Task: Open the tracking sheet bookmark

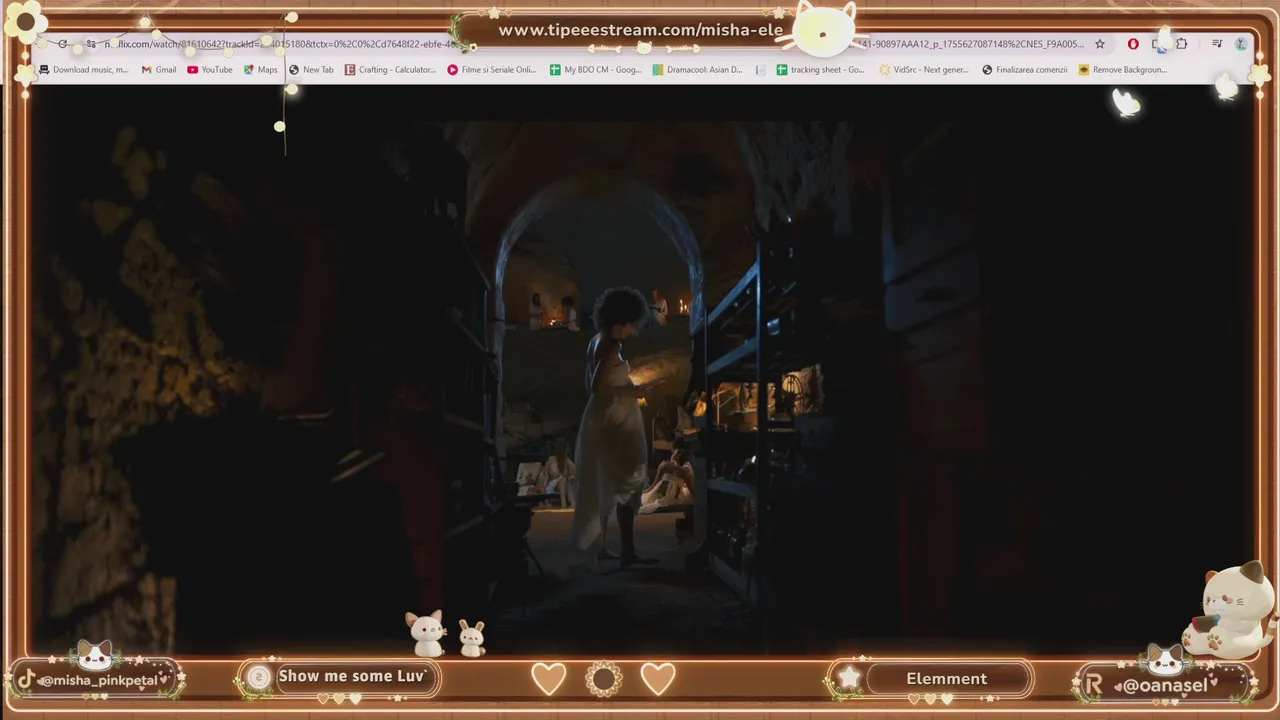Action: 821,70
